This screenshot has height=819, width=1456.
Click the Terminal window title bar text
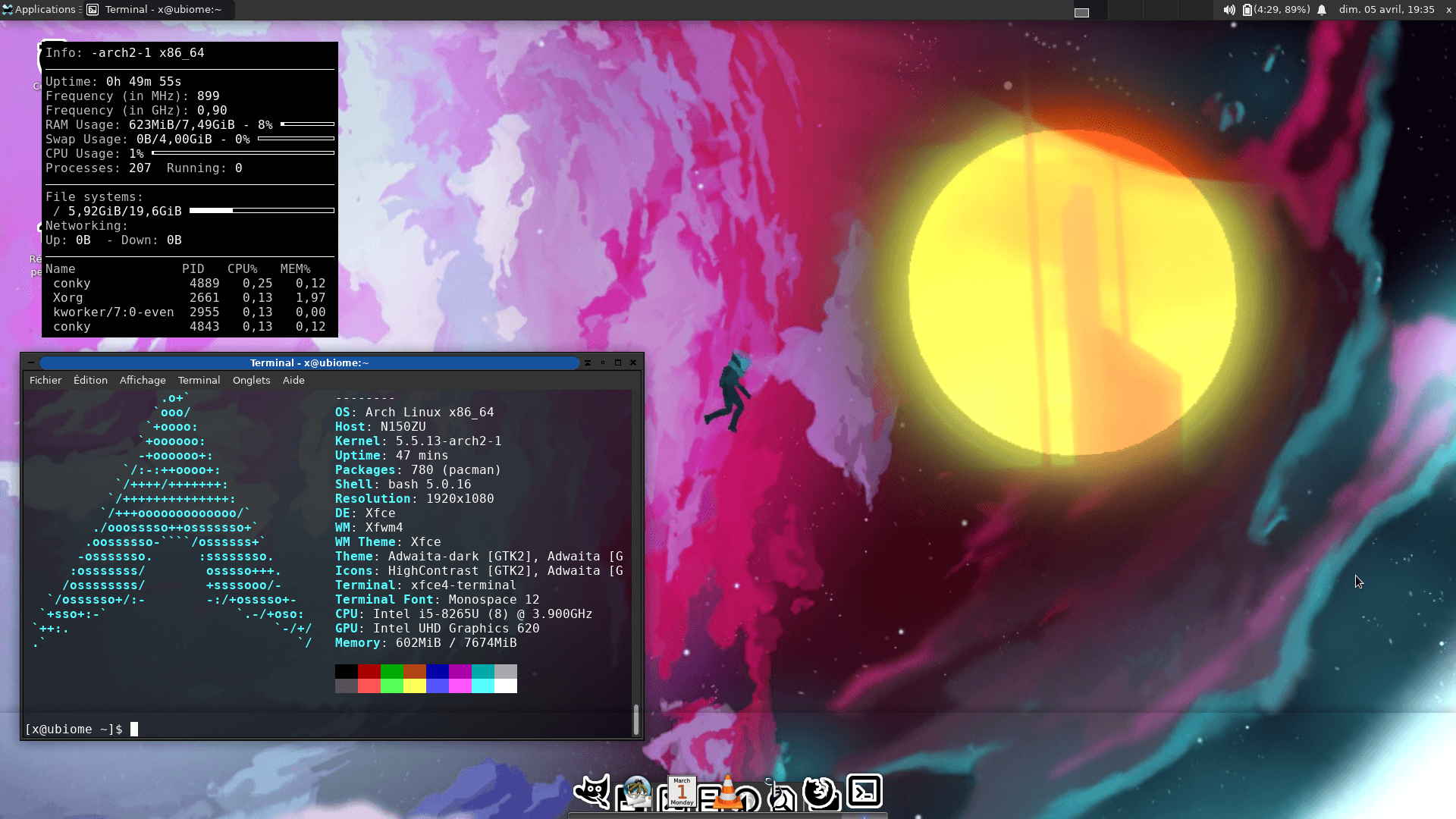(309, 362)
